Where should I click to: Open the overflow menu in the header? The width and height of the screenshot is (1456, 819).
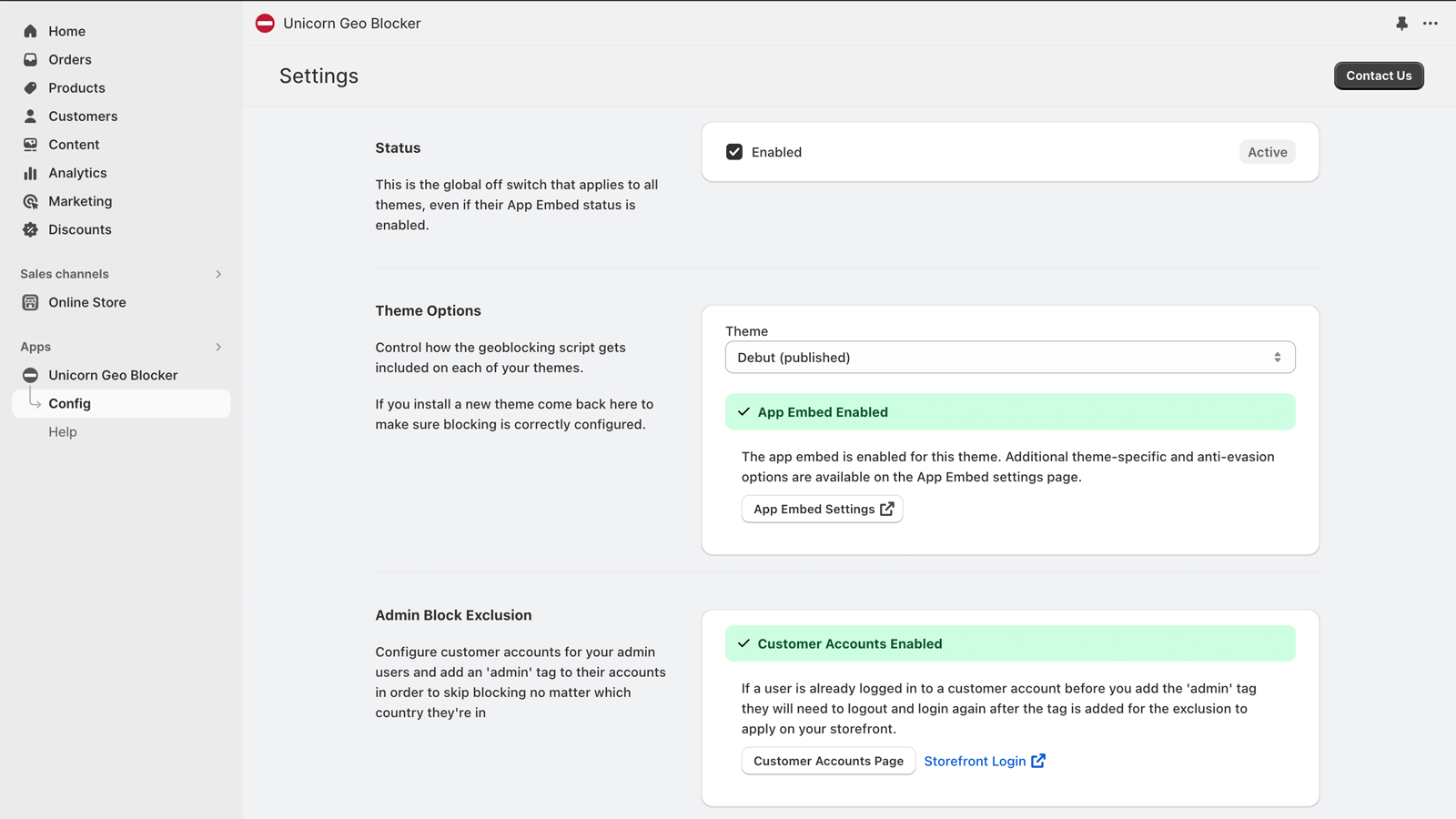click(1431, 23)
